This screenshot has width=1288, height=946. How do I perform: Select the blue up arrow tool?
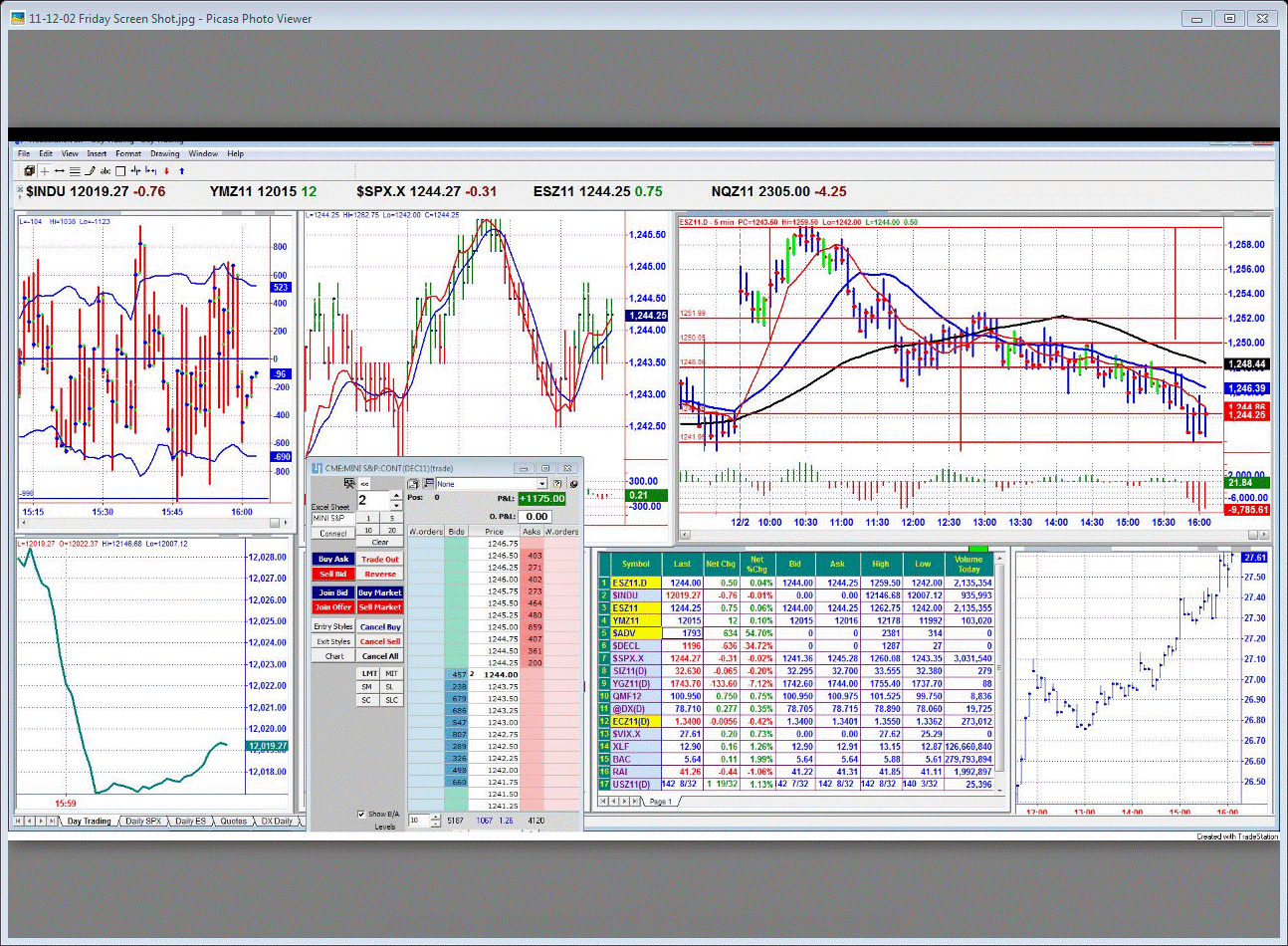181,171
